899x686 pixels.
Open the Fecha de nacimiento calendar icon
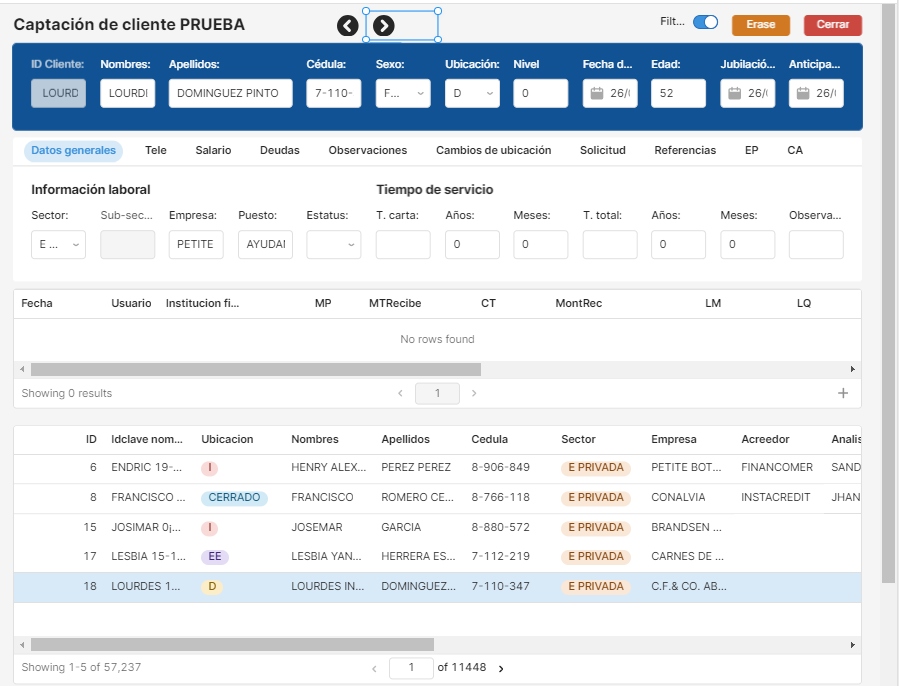(597, 94)
